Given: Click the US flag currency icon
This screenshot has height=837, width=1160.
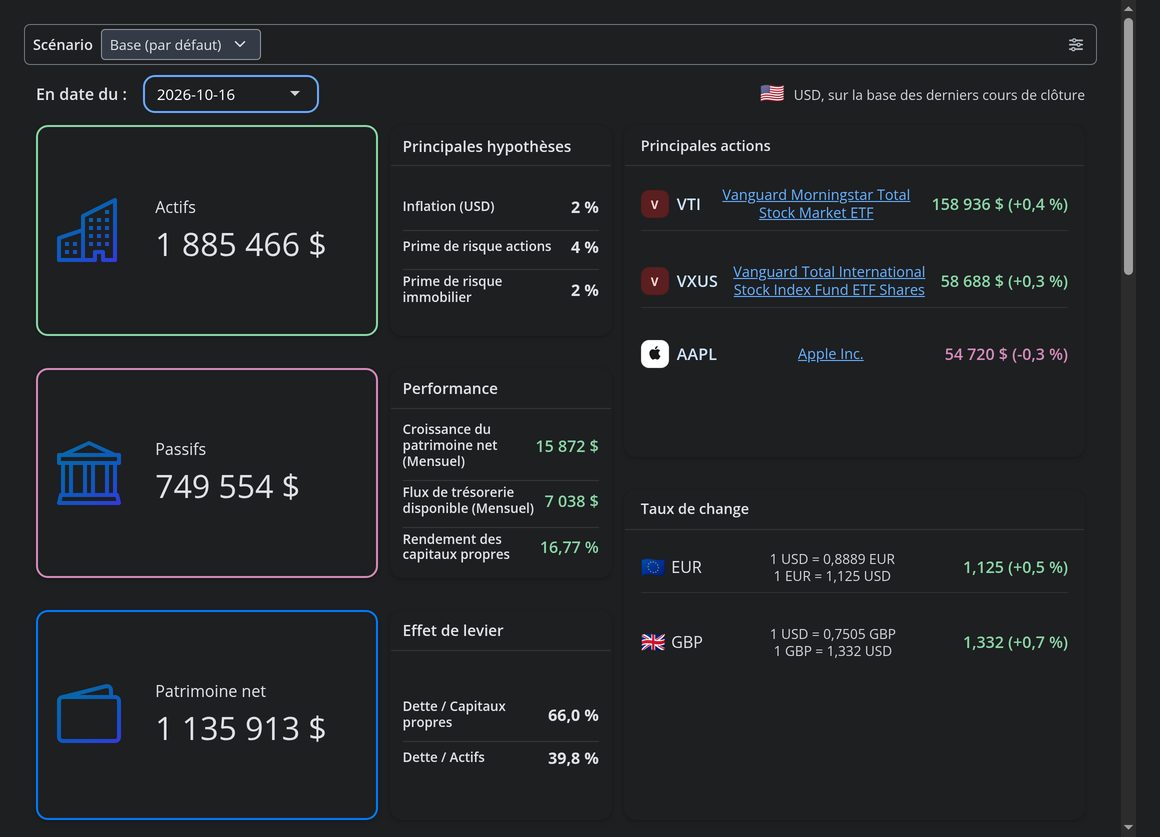Looking at the screenshot, I should pyautogui.click(x=772, y=94).
